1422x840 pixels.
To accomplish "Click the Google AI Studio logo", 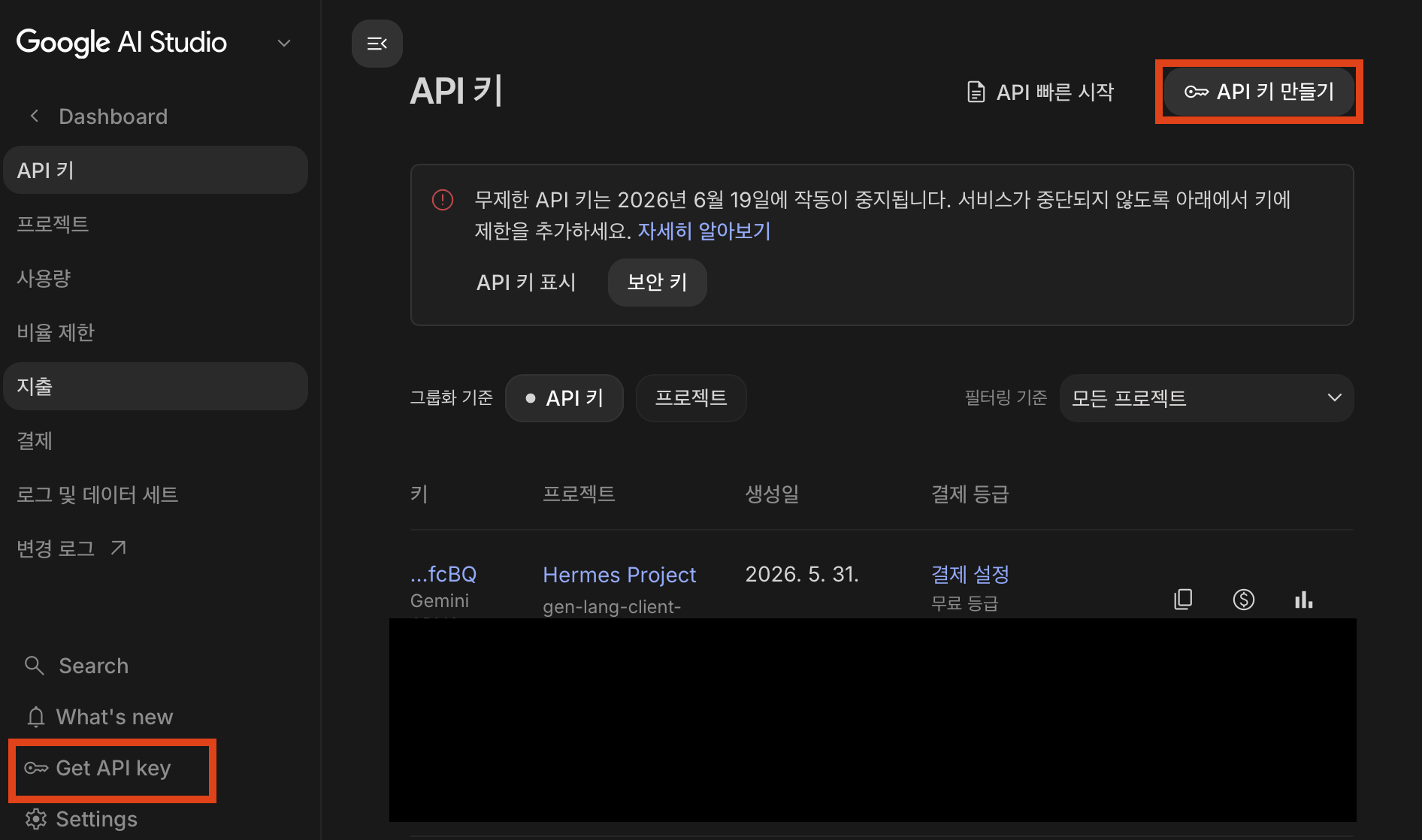I will pyautogui.click(x=121, y=42).
